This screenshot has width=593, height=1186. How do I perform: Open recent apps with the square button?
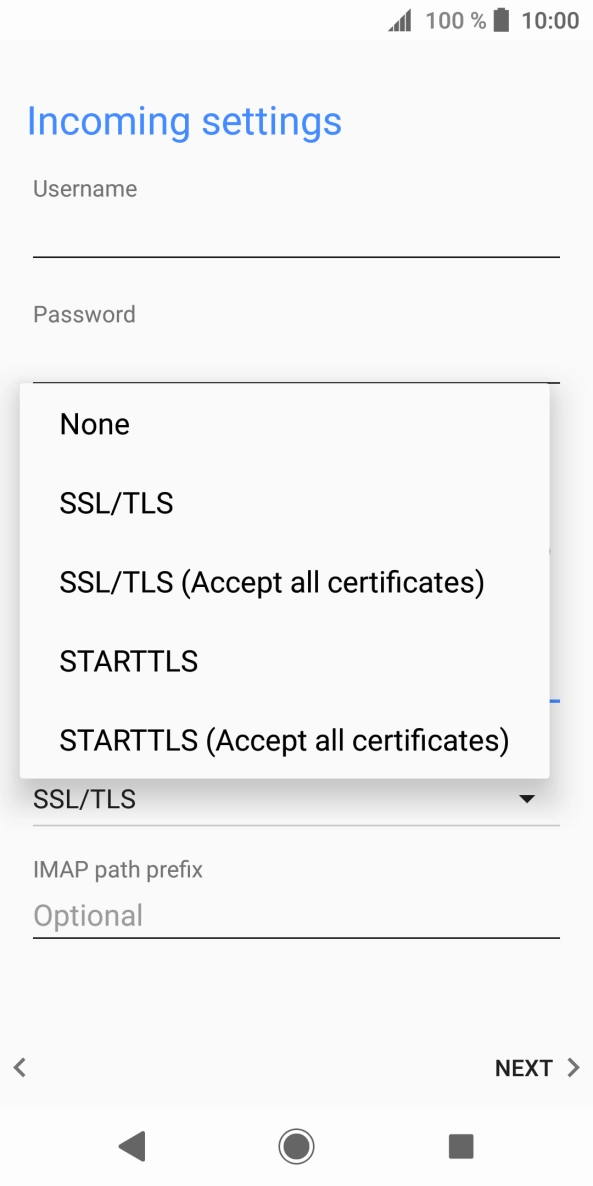click(461, 1146)
